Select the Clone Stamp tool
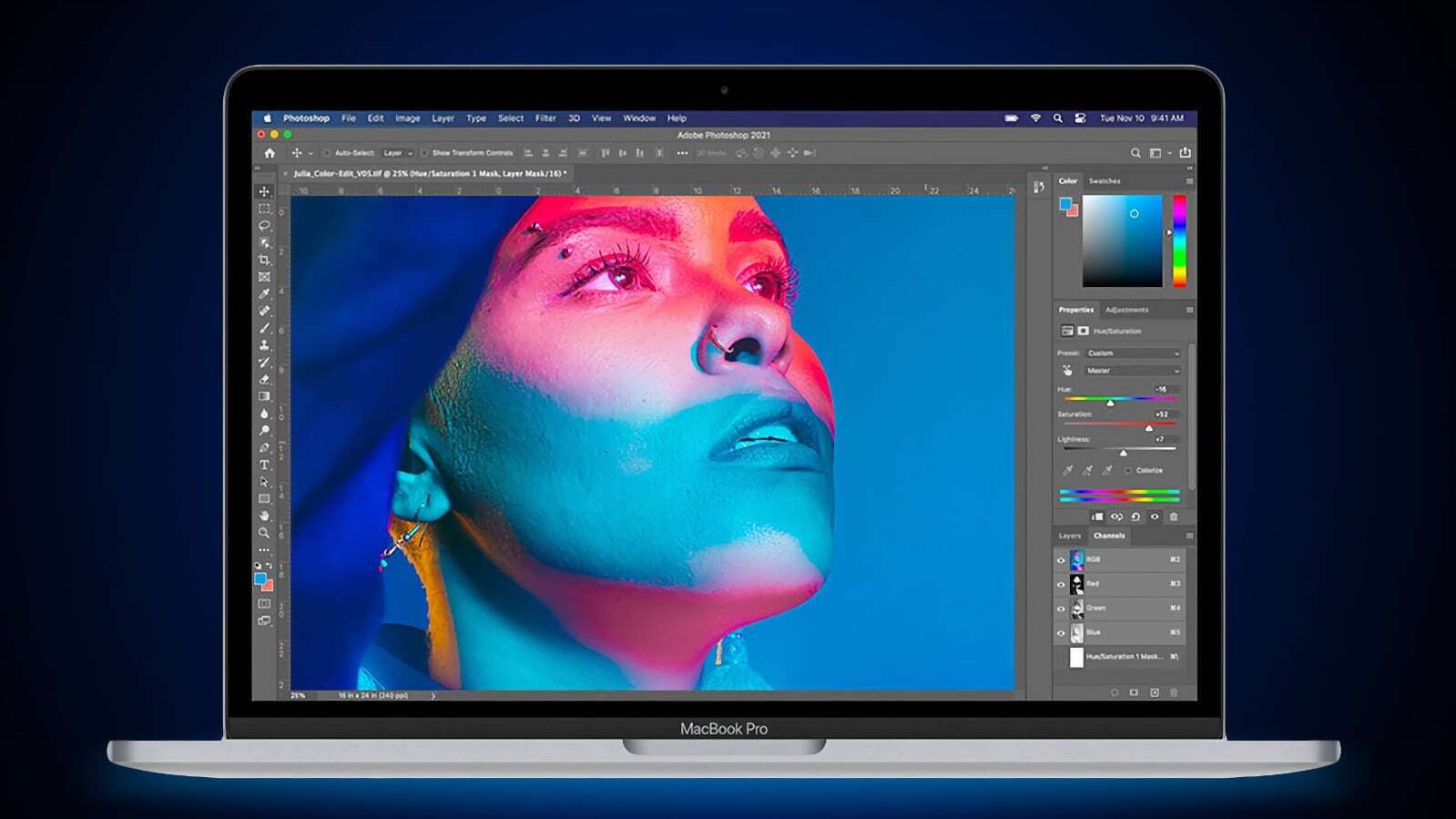 264,345
